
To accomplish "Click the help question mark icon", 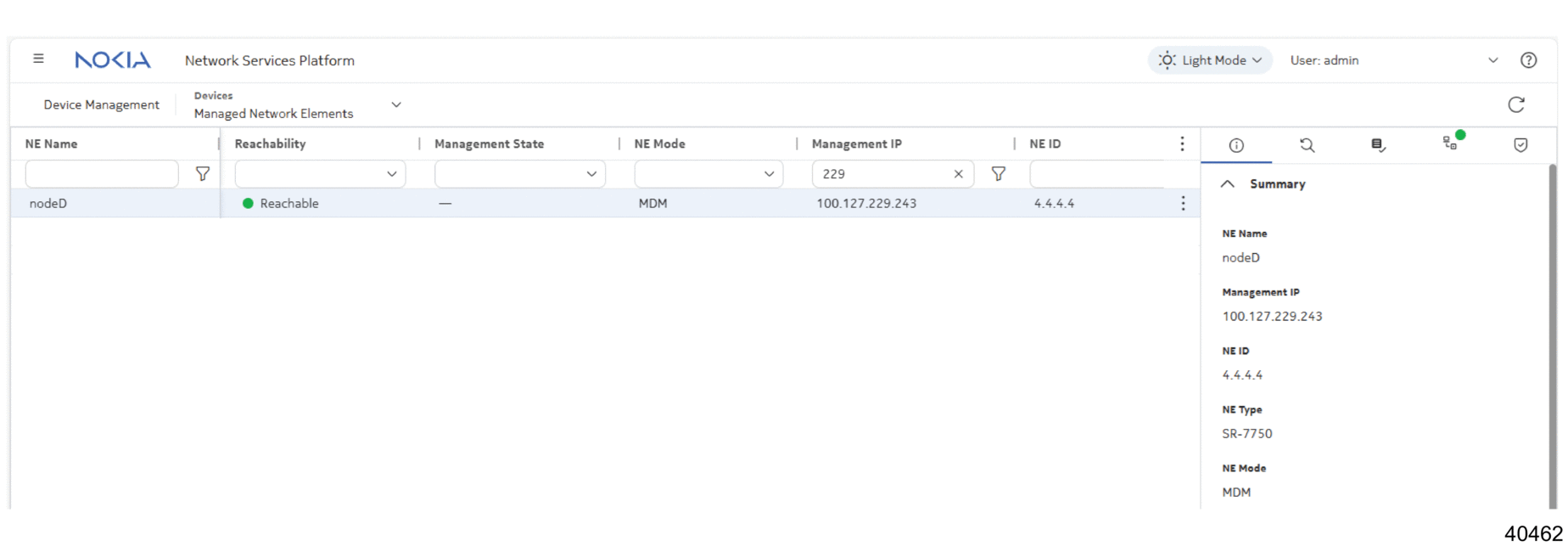I will click(1528, 60).
